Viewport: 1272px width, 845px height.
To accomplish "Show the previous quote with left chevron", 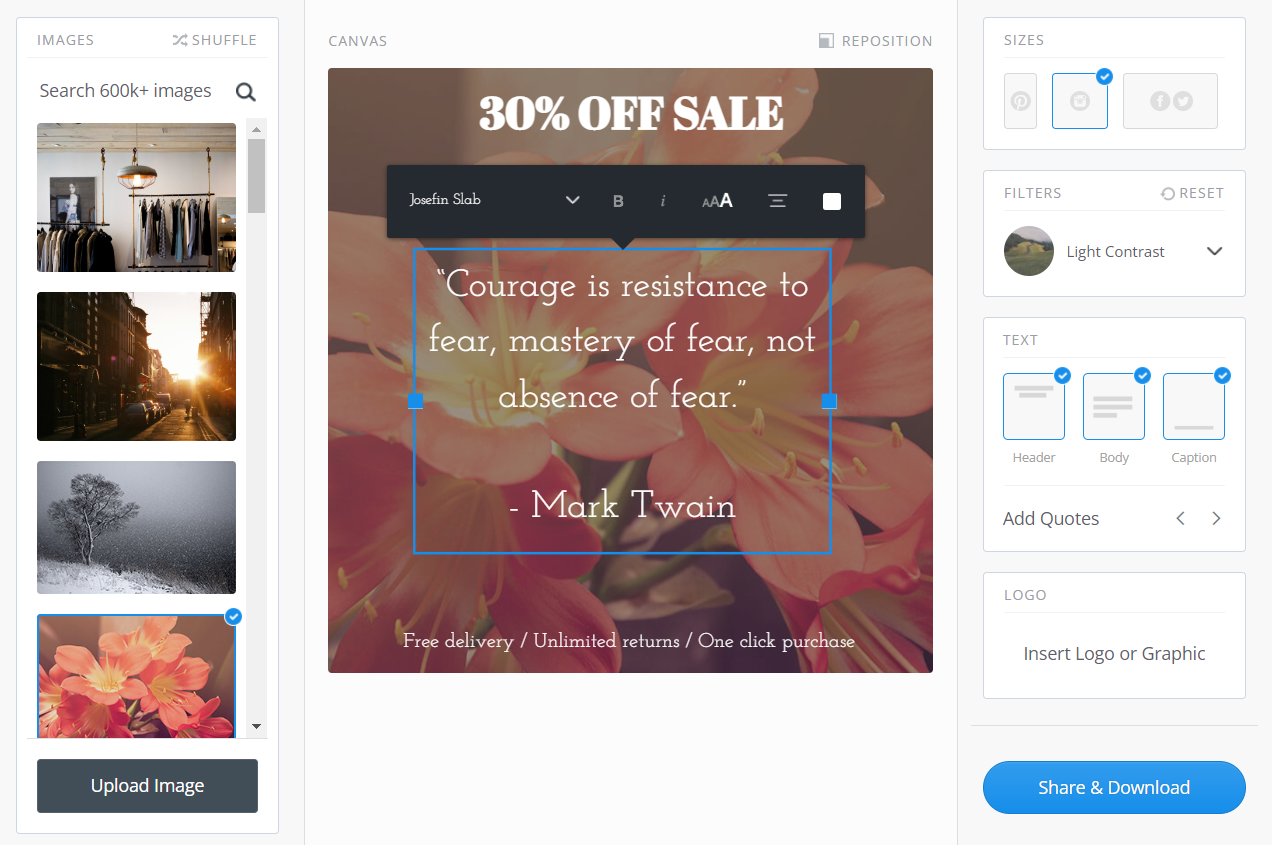I will pyautogui.click(x=1180, y=518).
